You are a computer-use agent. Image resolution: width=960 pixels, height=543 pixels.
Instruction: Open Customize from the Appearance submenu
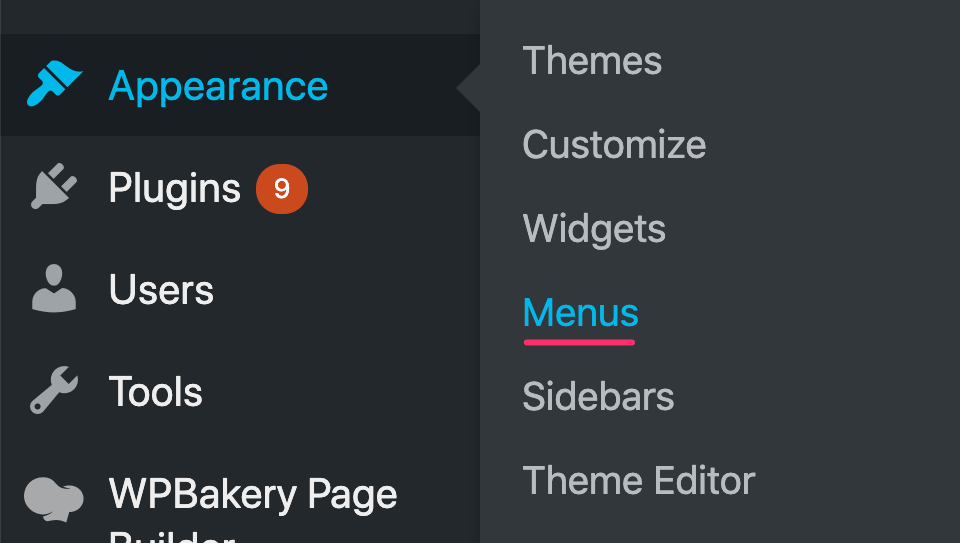614,144
